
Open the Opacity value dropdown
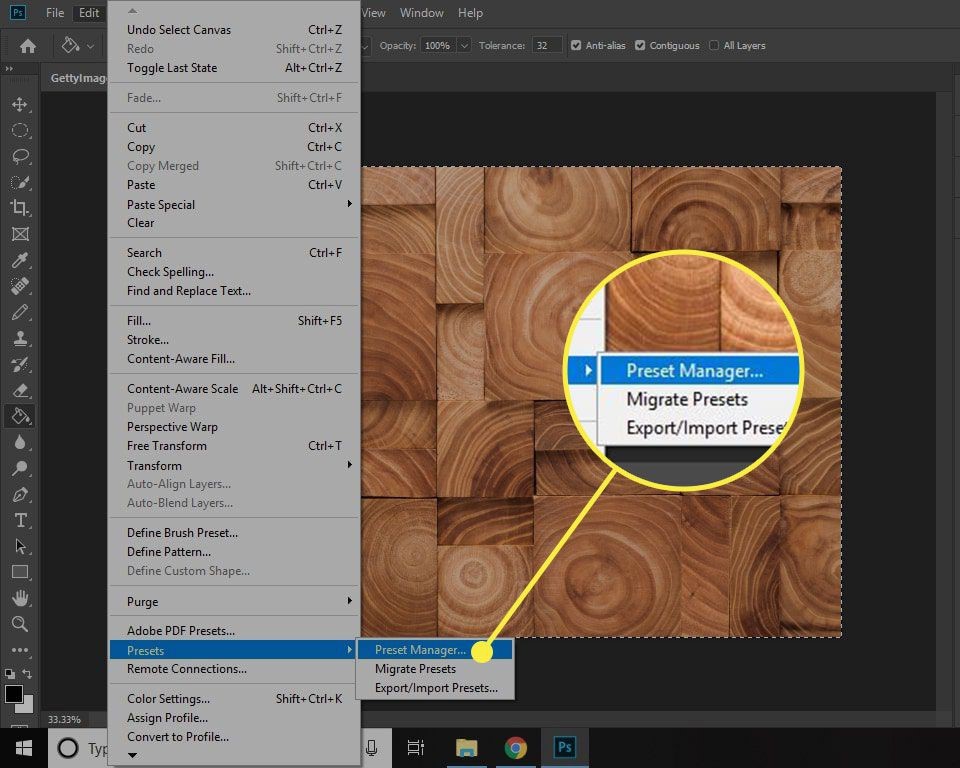click(x=464, y=46)
